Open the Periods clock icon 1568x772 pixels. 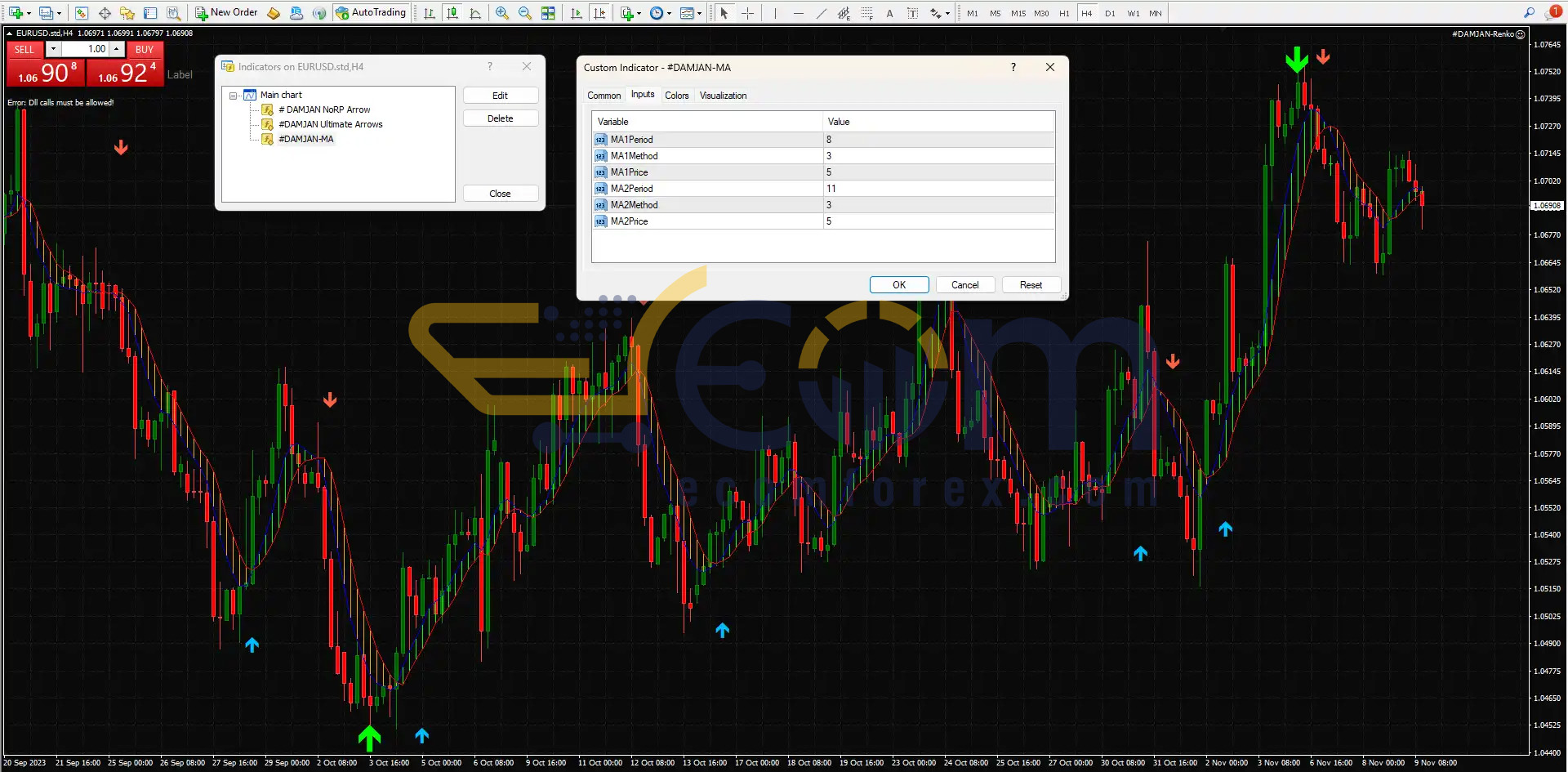coord(657,13)
